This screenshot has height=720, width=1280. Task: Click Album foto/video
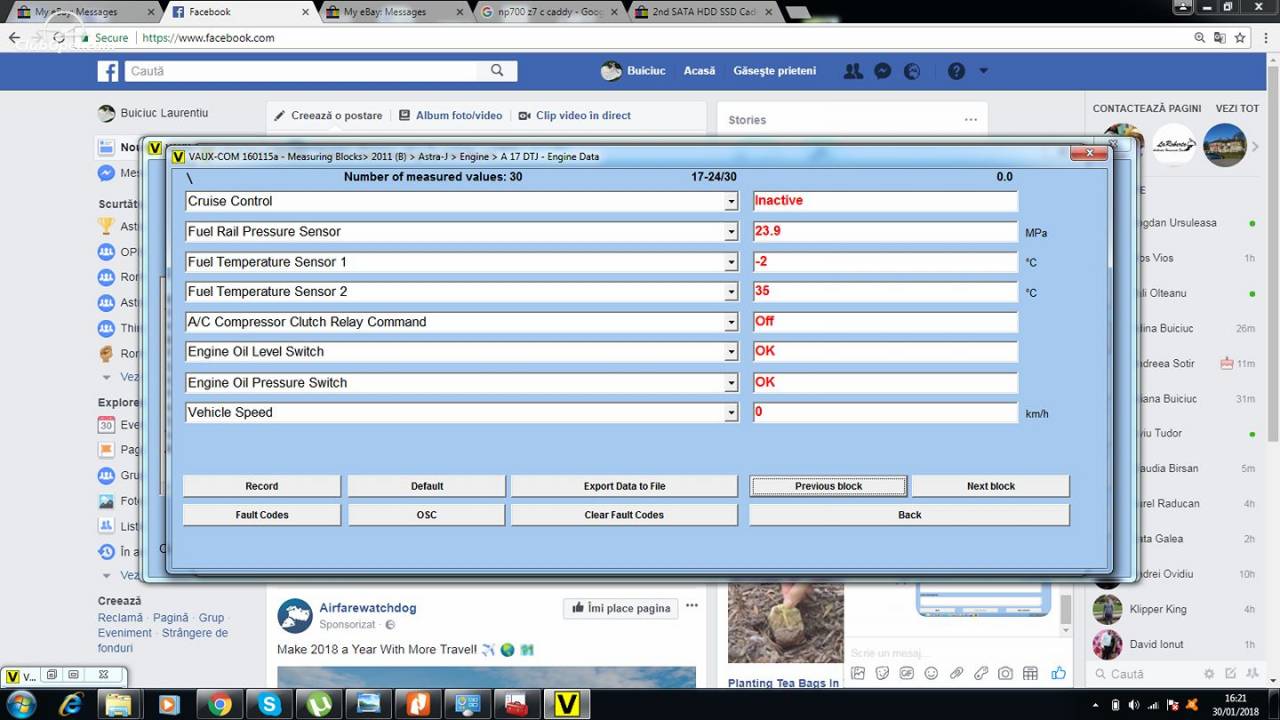tap(450, 116)
